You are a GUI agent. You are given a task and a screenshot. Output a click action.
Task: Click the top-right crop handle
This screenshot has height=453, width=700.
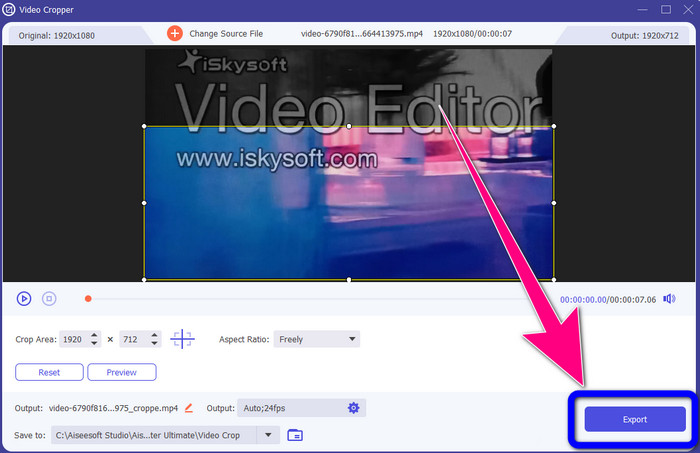[x=554, y=126]
